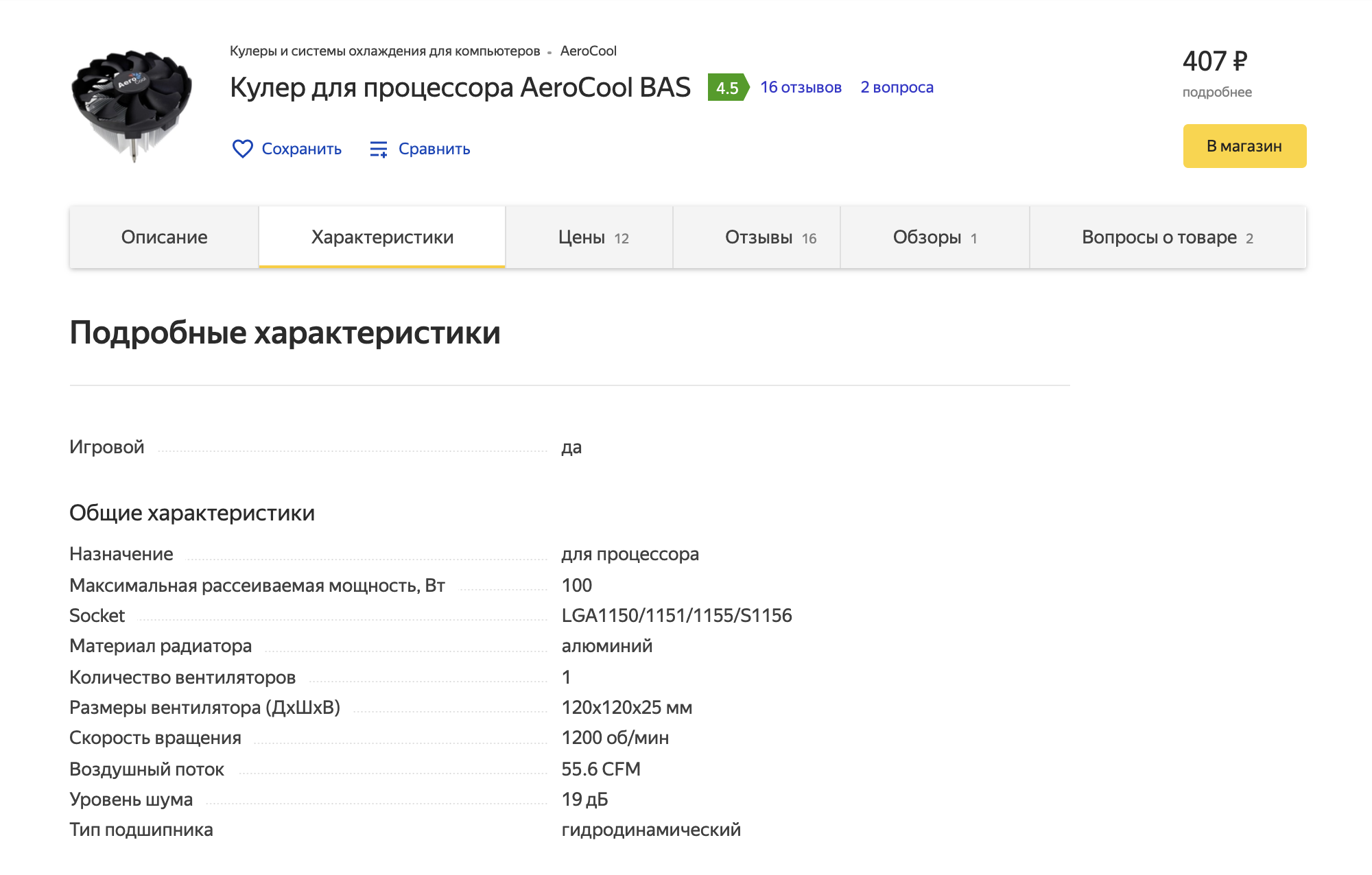This screenshot has height=875, width=1372.
Task: Click the heart icon next to Сохранить
Action: 243,149
